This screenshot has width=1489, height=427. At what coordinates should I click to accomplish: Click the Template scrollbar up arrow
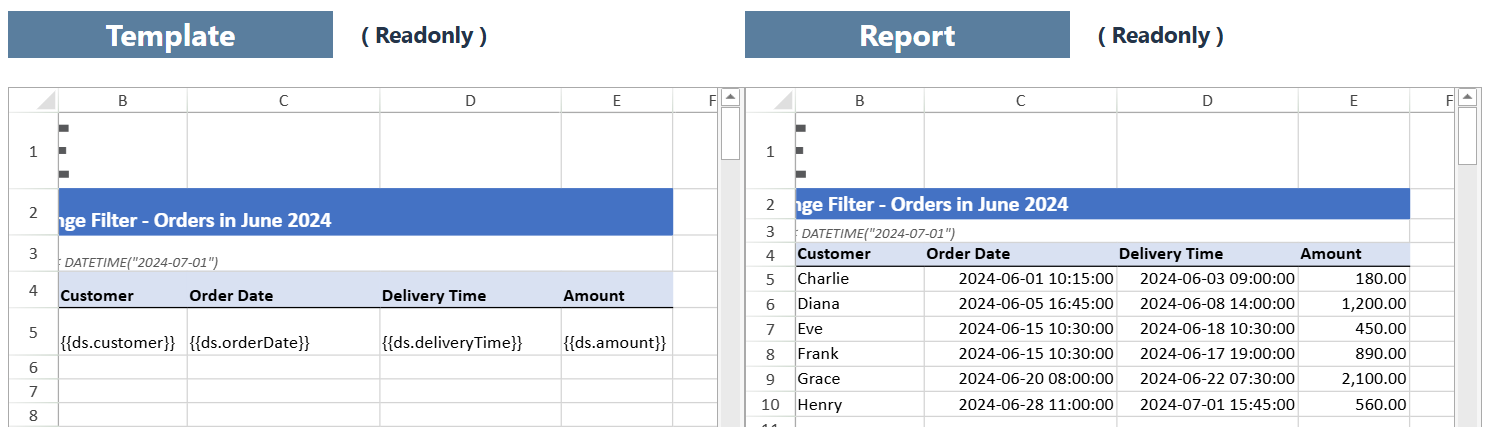(x=730, y=97)
